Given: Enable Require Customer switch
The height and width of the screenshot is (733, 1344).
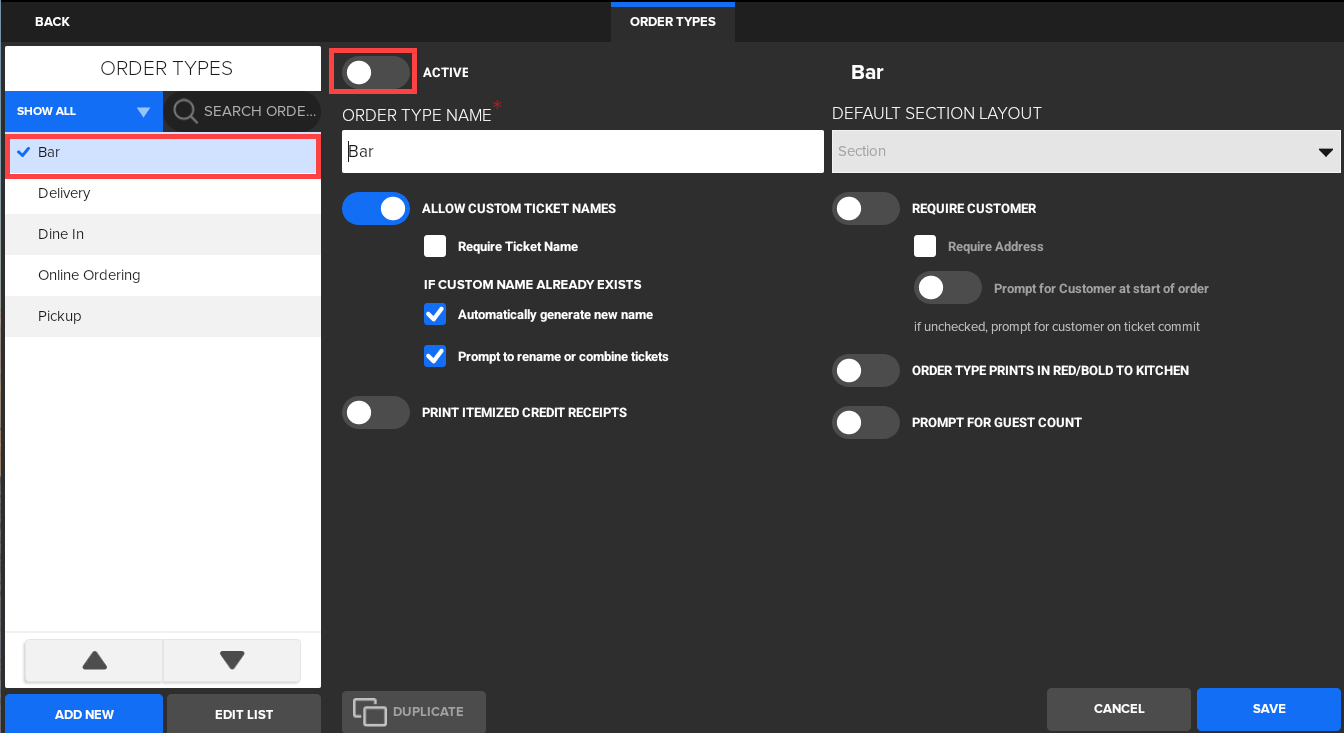Looking at the screenshot, I should [x=866, y=208].
